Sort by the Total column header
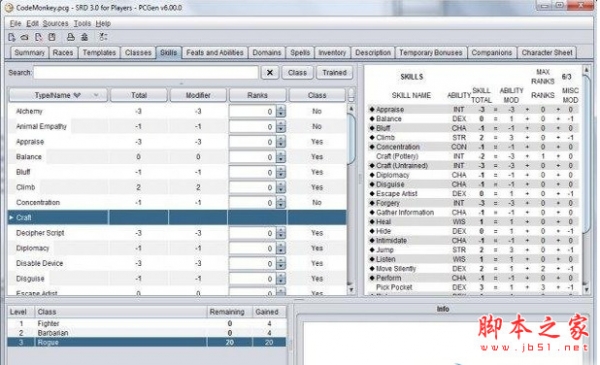 point(139,95)
